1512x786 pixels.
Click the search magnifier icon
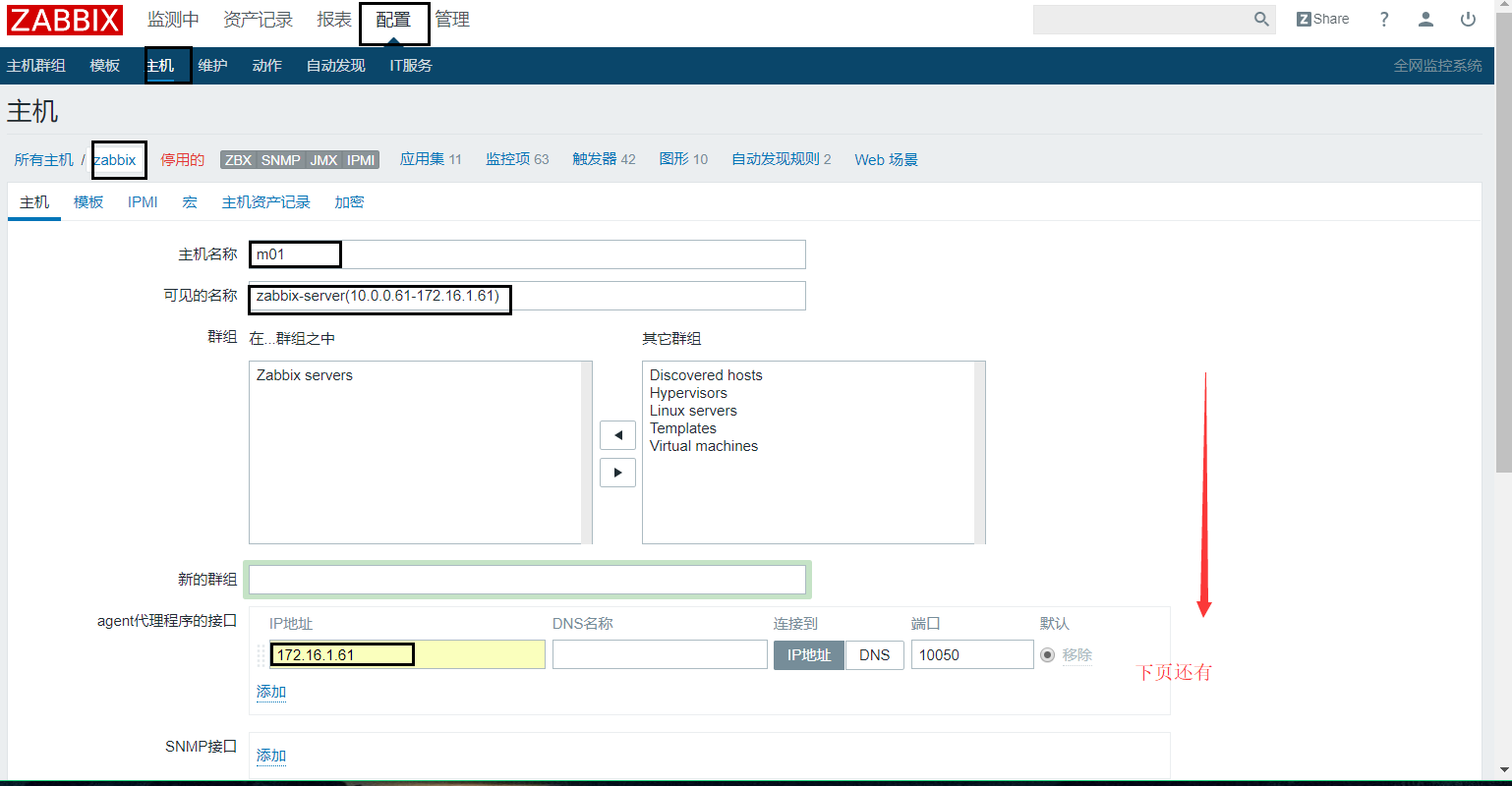point(1261,20)
